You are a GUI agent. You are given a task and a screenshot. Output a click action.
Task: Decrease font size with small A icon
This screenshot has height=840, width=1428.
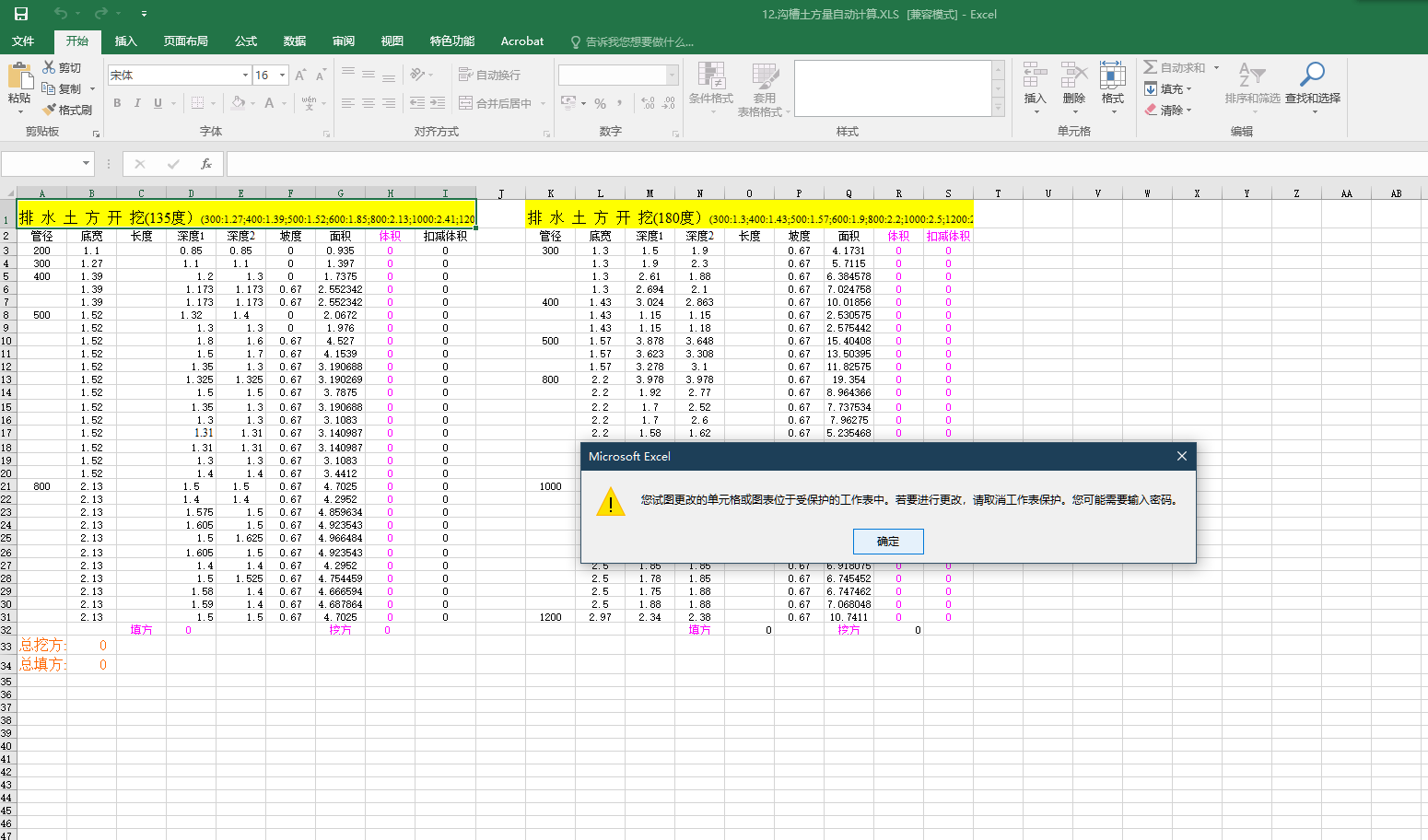click(321, 76)
